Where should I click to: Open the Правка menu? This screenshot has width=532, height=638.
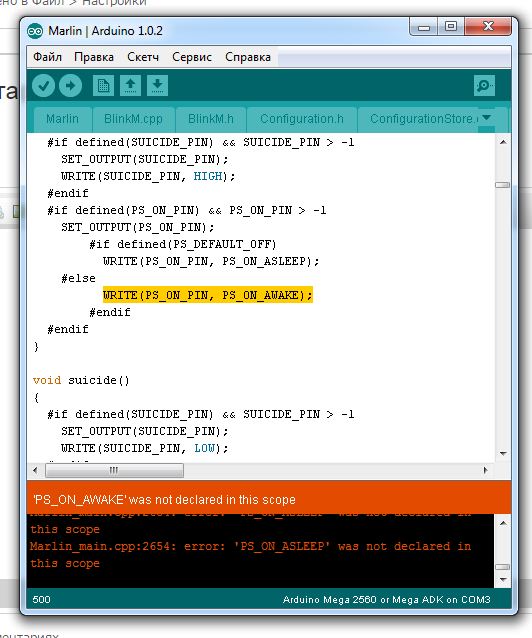pos(94,57)
